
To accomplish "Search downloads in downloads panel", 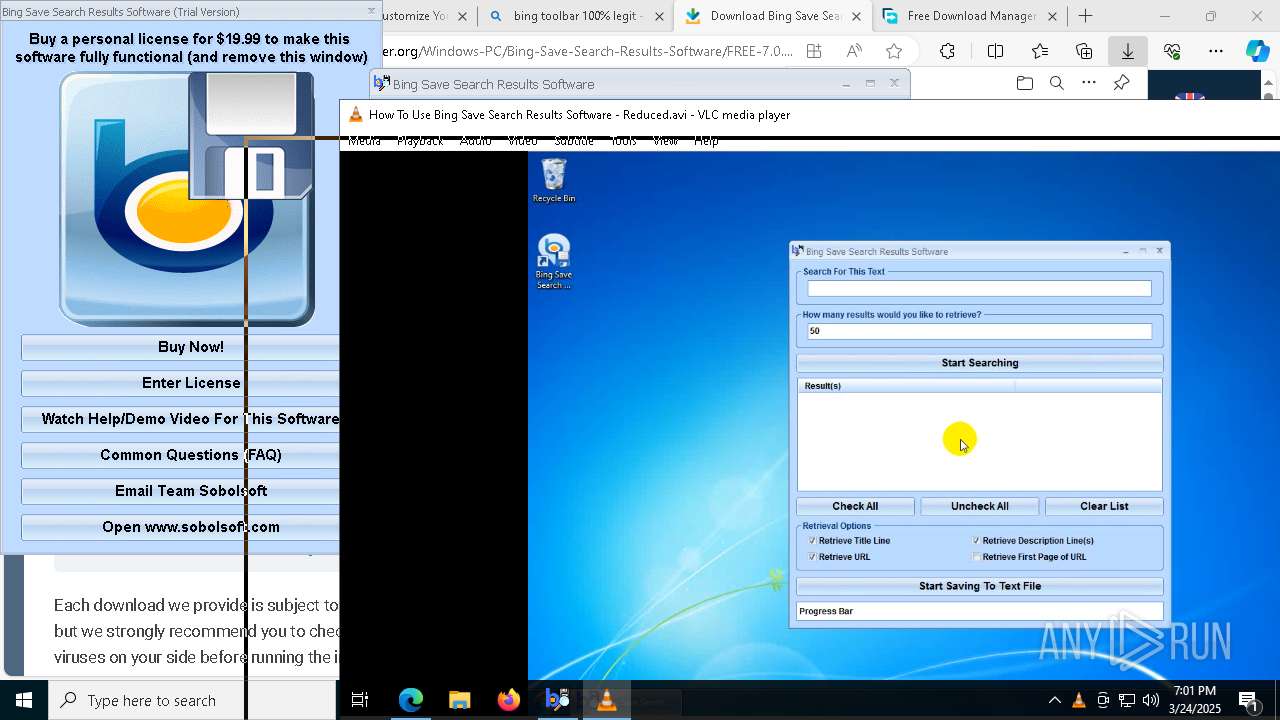I will pyautogui.click(x=1057, y=83).
